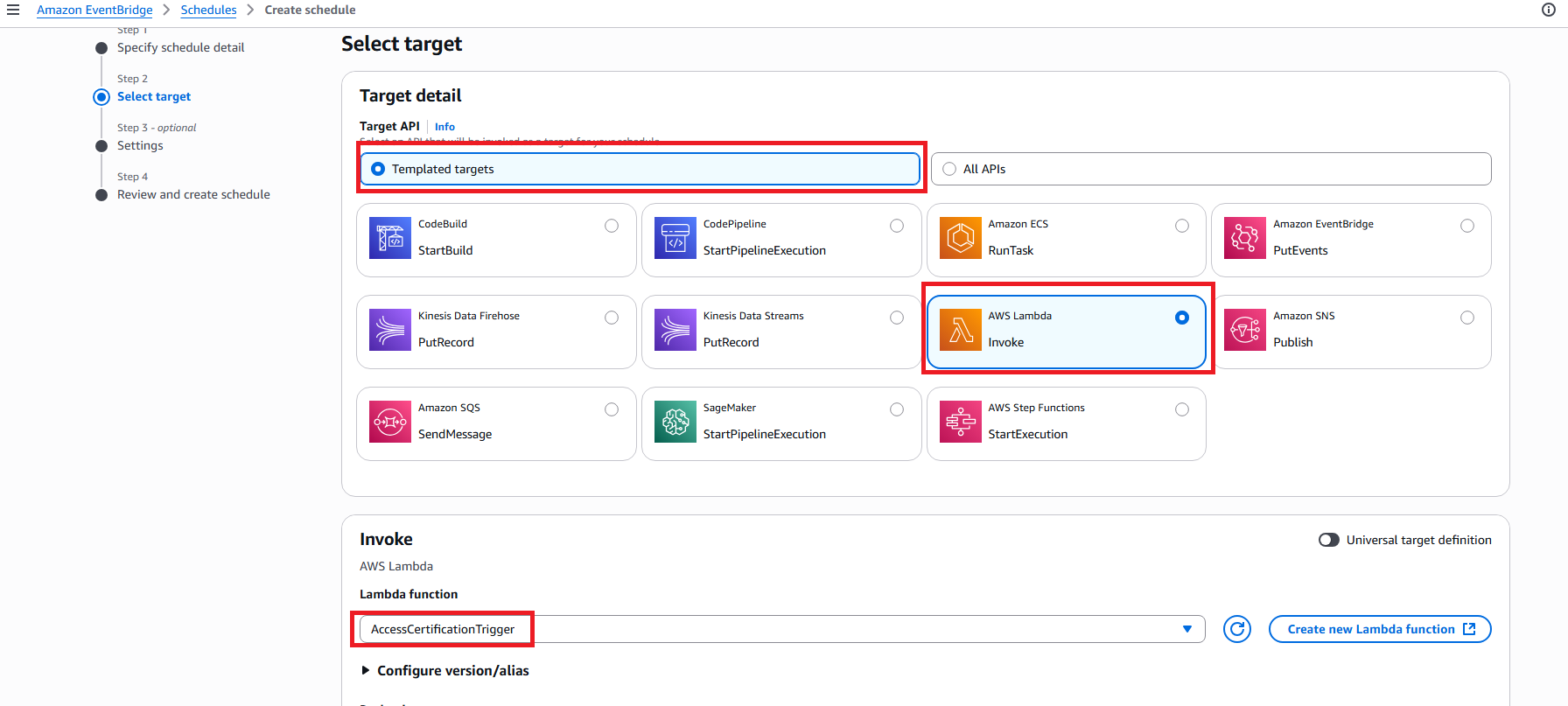Click the Amazon SQS service icon

[390, 422]
